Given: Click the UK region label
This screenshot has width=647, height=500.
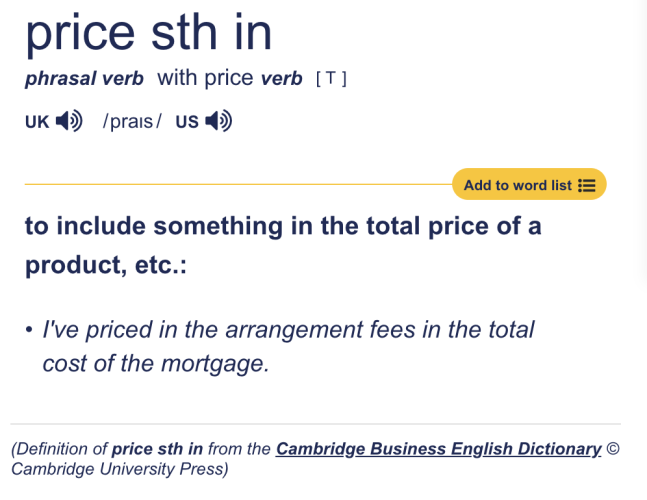Looking at the screenshot, I should [37, 122].
